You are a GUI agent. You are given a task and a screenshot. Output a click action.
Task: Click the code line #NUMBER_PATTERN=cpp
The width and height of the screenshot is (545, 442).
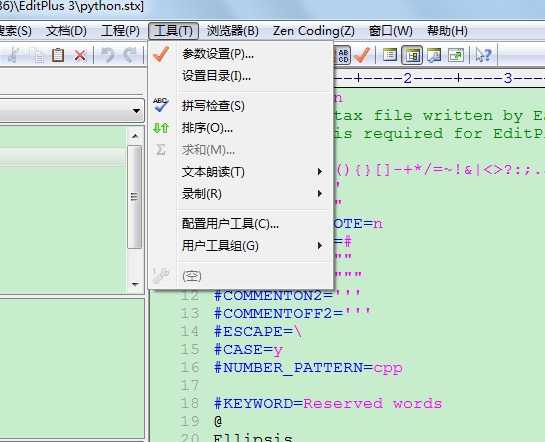click(308, 368)
